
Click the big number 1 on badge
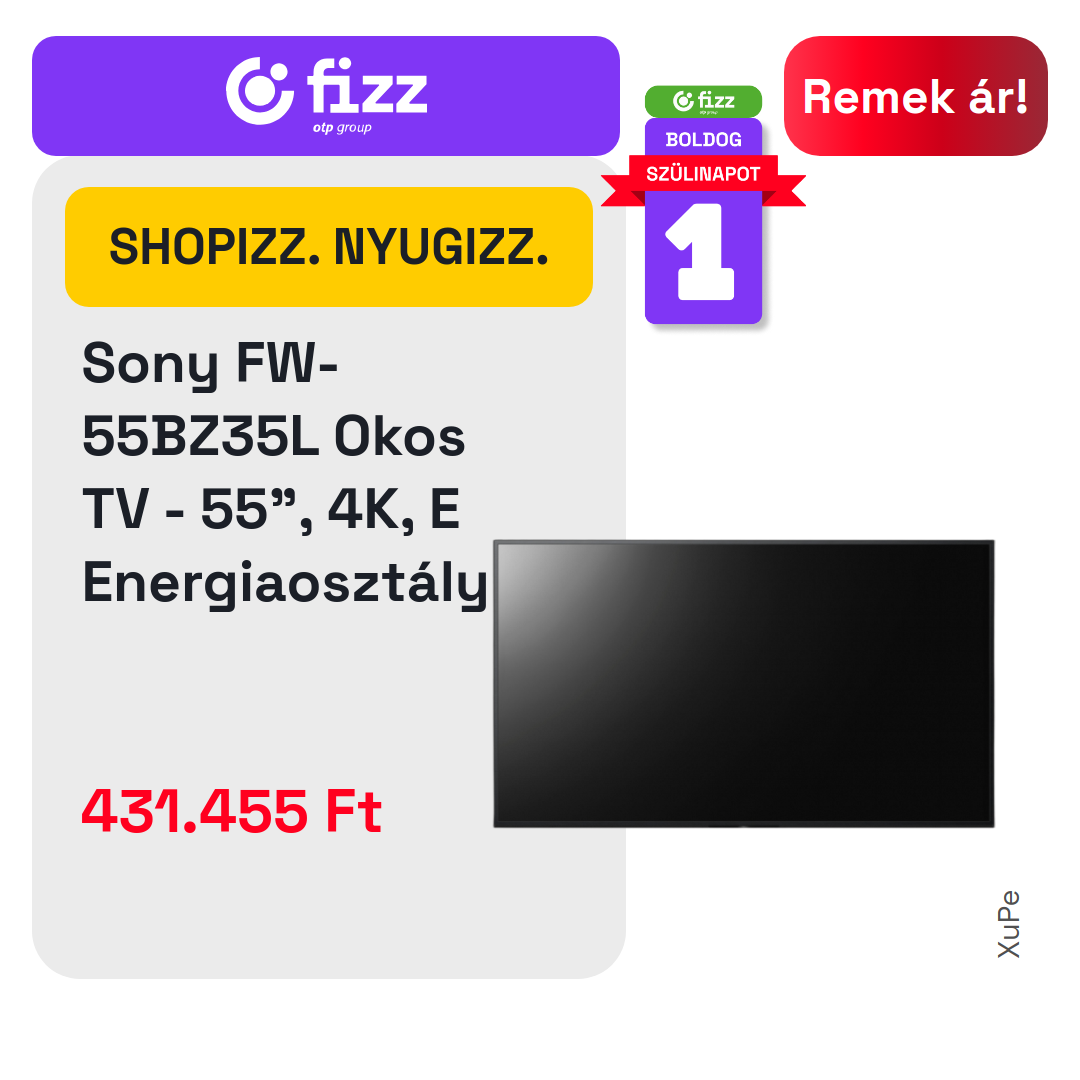[701, 251]
